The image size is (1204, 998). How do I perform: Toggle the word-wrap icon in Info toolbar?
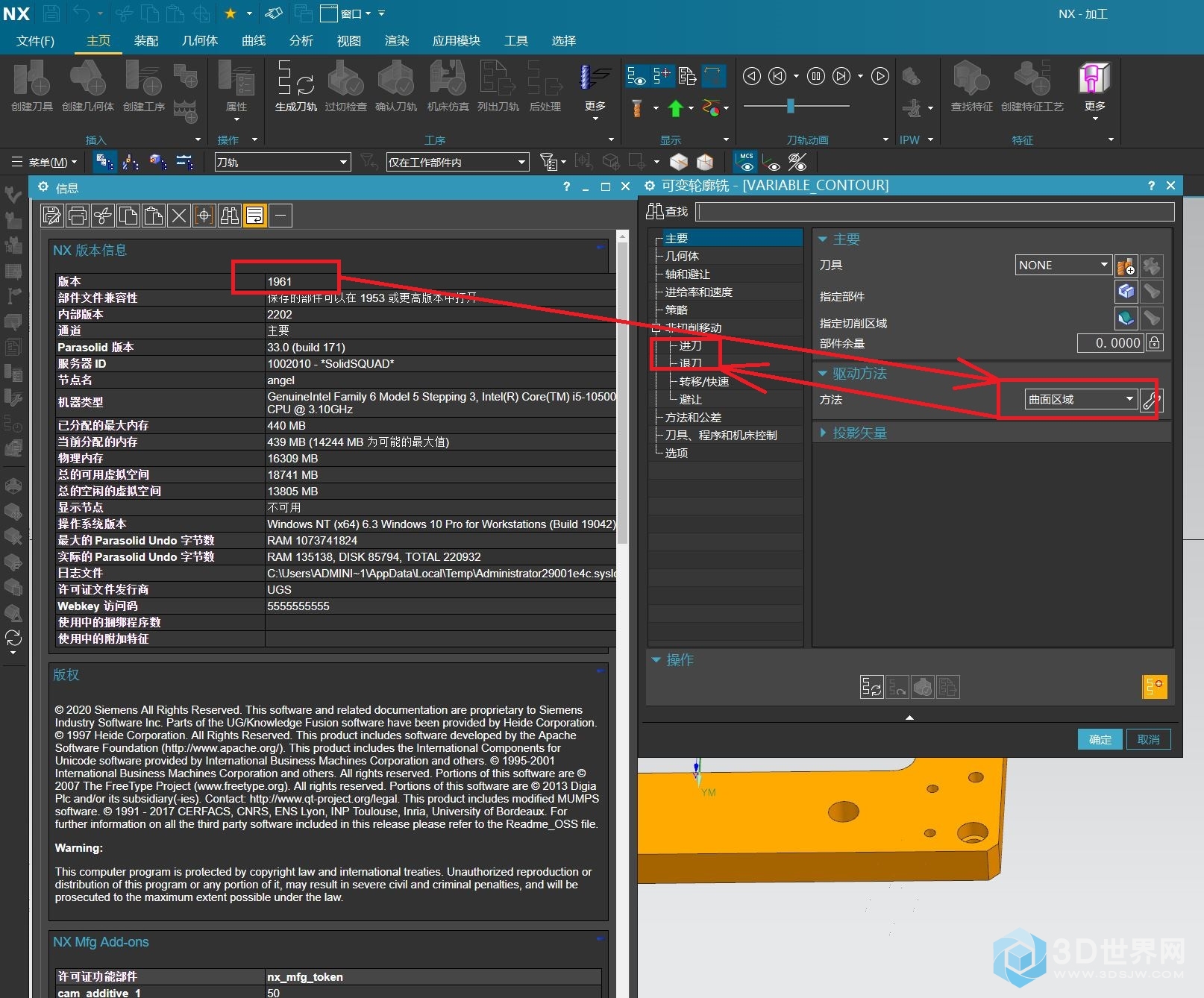[254, 216]
